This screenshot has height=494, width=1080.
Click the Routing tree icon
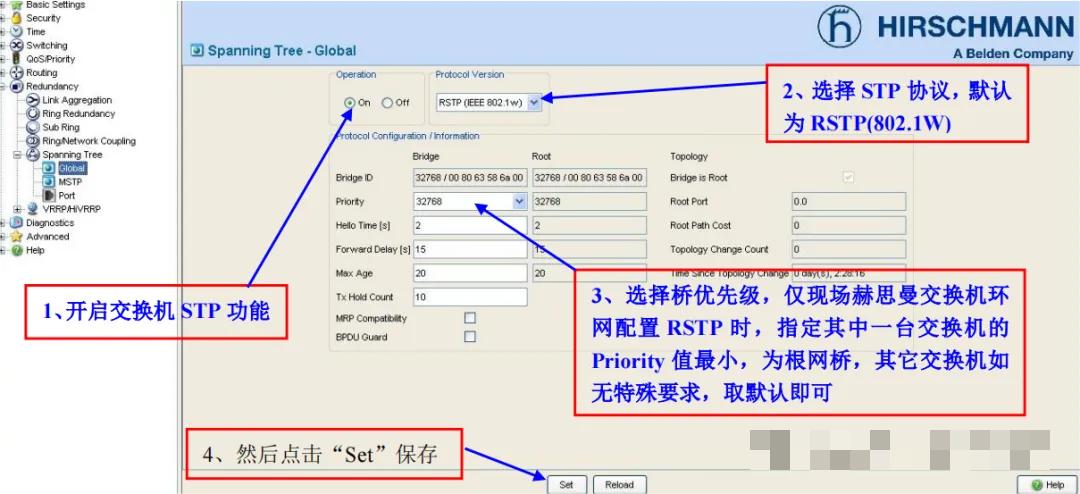pyautogui.click(x=17, y=73)
